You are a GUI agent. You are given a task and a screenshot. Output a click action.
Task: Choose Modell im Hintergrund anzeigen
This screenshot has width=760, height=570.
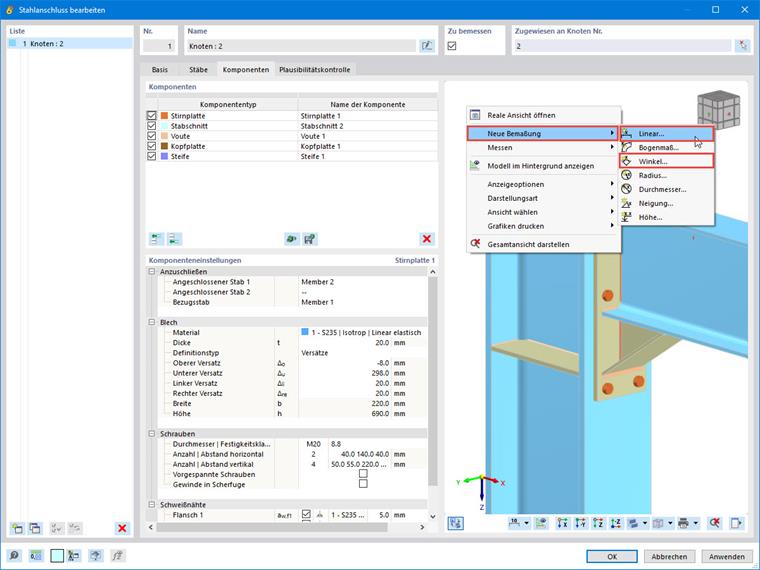(x=543, y=166)
